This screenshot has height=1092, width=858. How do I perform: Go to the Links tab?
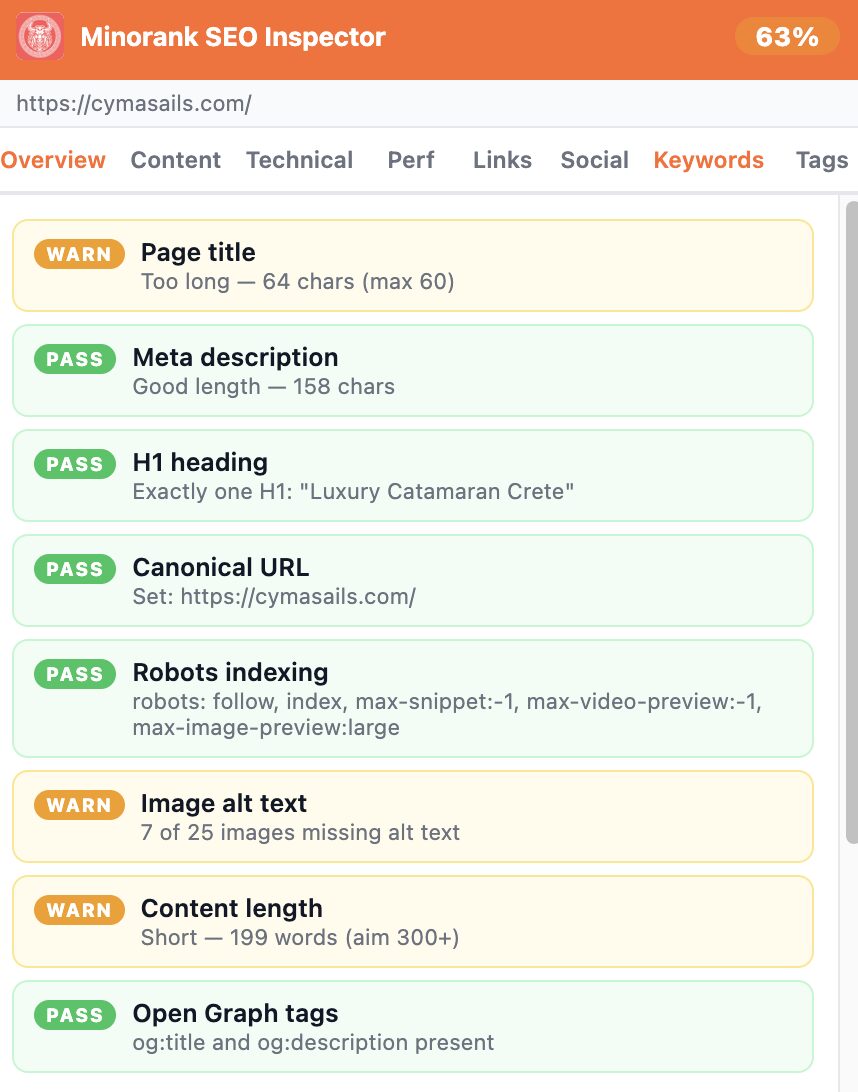pos(502,159)
